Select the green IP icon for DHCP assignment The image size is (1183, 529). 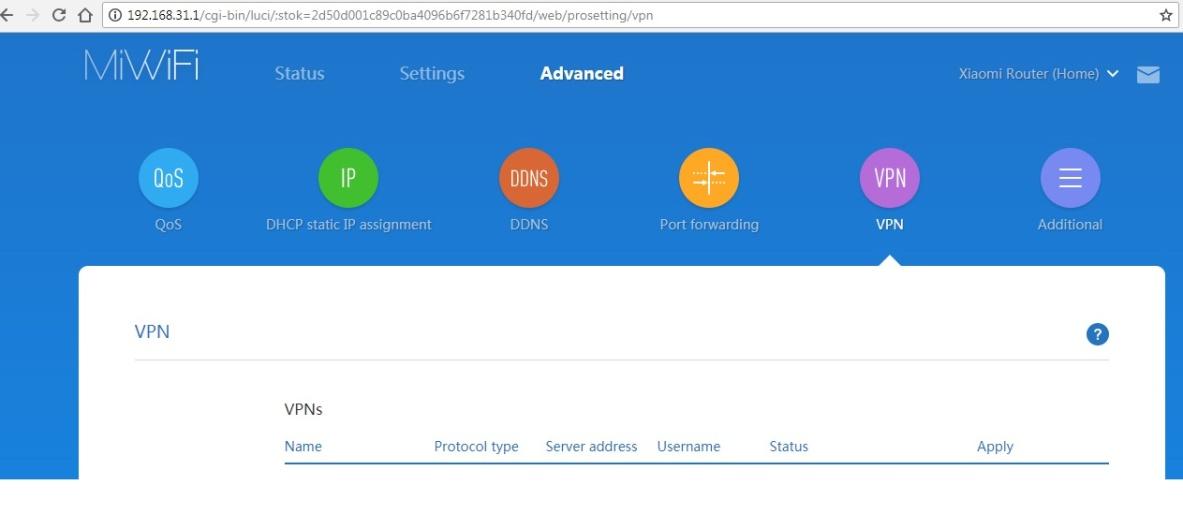point(348,180)
